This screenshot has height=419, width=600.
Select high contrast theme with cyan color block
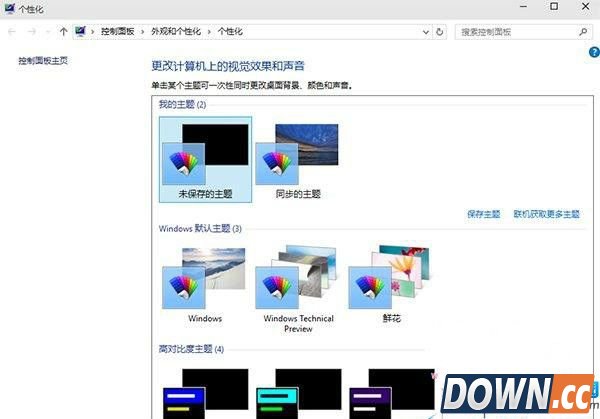tap(298, 393)
